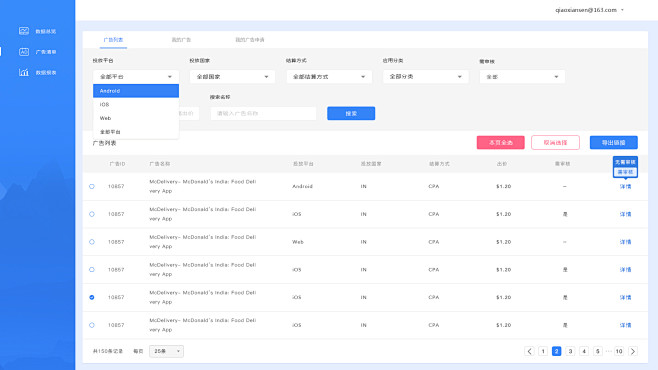Click the 取消选择 button
This screenshot has height=370, width=658.
point(555,143)
